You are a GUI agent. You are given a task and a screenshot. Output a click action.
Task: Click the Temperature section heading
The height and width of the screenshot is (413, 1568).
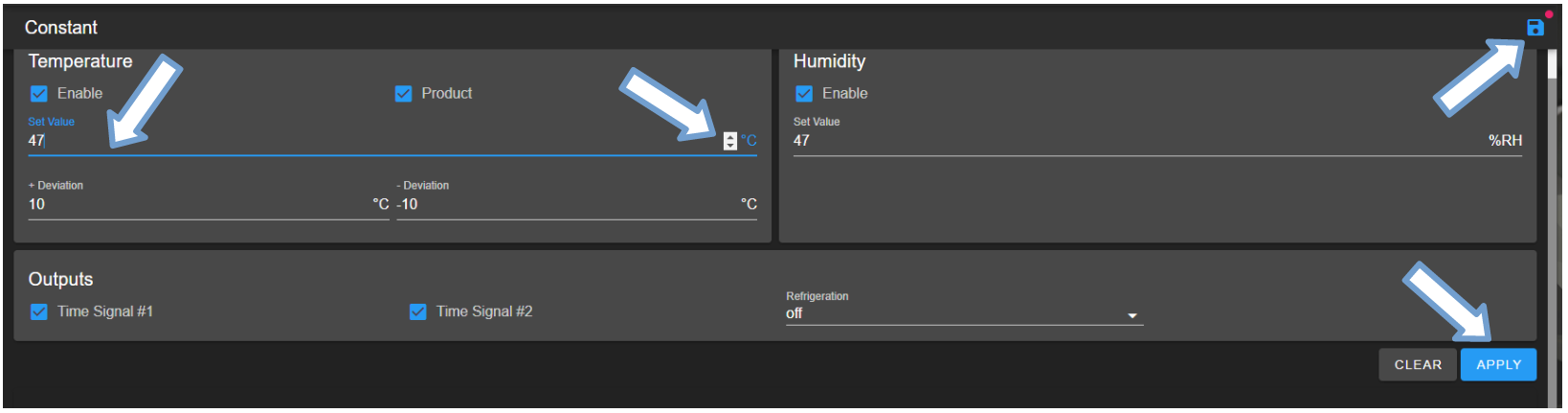point(80,61)
